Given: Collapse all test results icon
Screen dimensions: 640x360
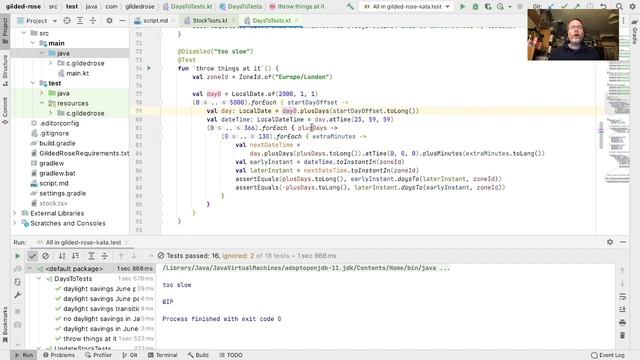Looking at the screenshot, I should coord(104,256).
